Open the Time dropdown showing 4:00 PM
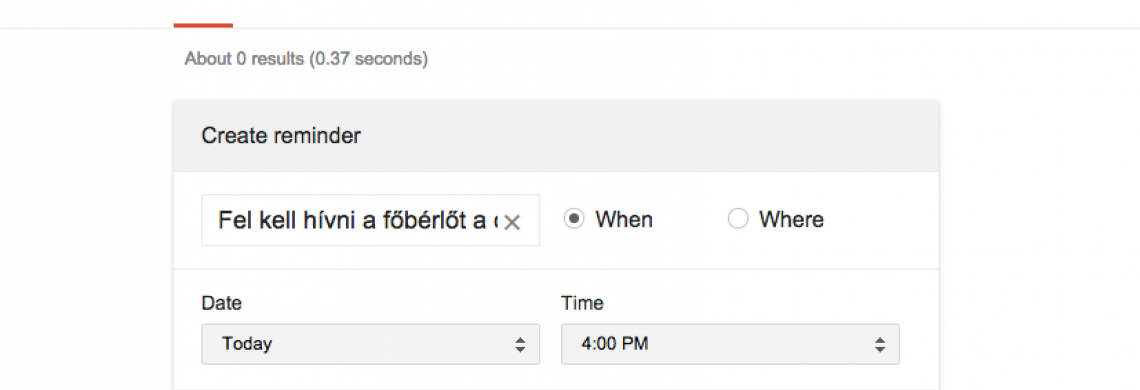Screen dimensions: 1140x390 pos(730,344)
